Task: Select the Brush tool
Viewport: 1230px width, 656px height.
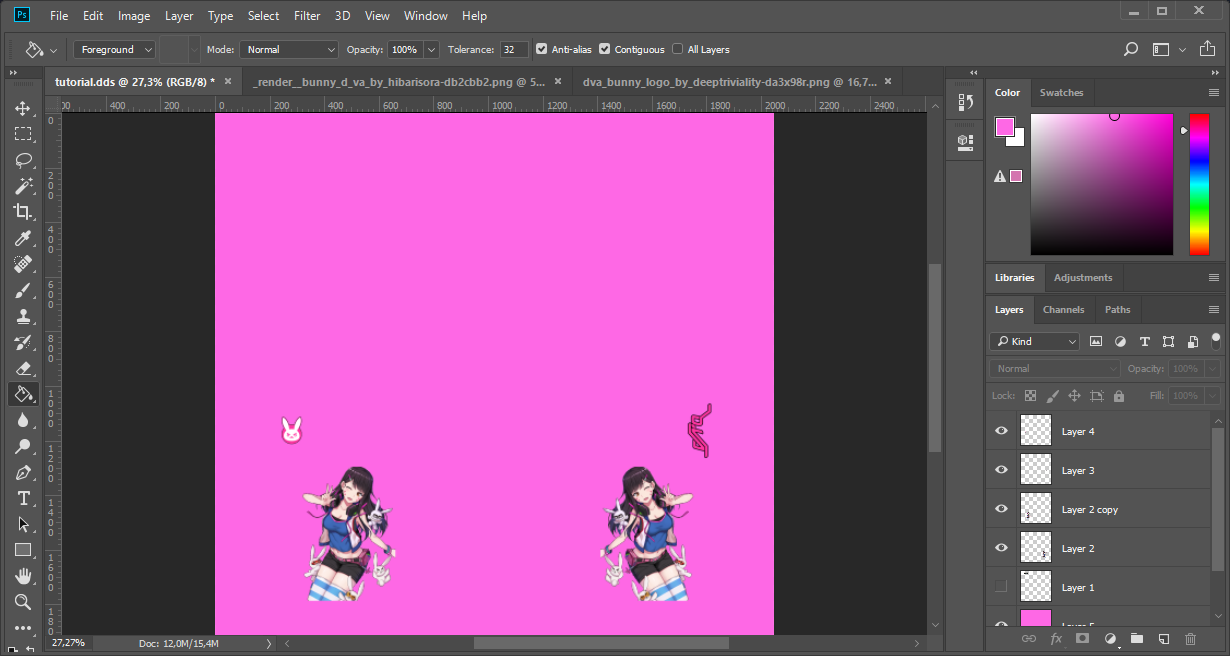Action: pyautogui.click(x=23, y=290)
